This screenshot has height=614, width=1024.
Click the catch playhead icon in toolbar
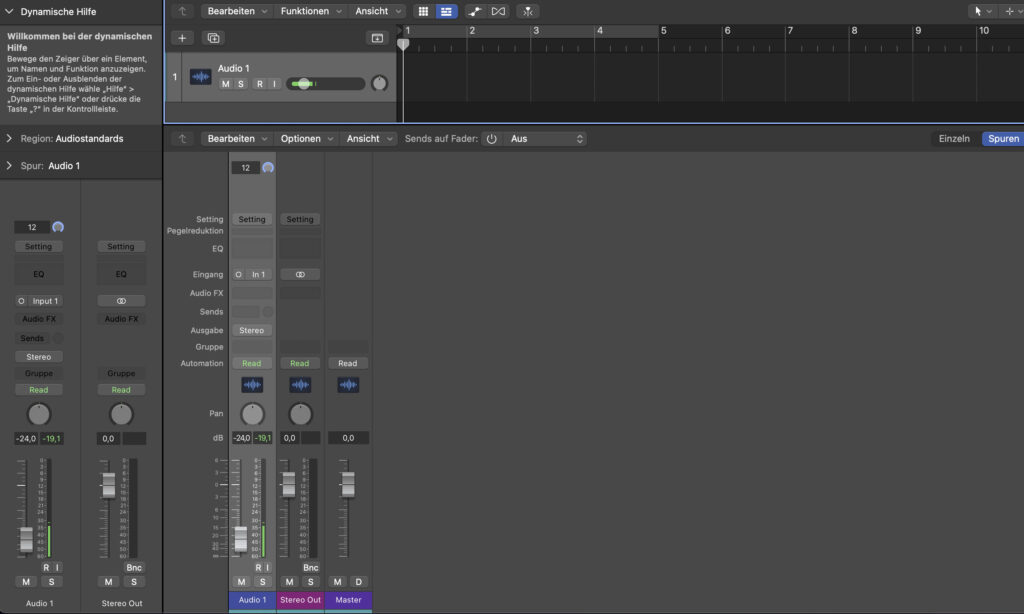[528, 11]
